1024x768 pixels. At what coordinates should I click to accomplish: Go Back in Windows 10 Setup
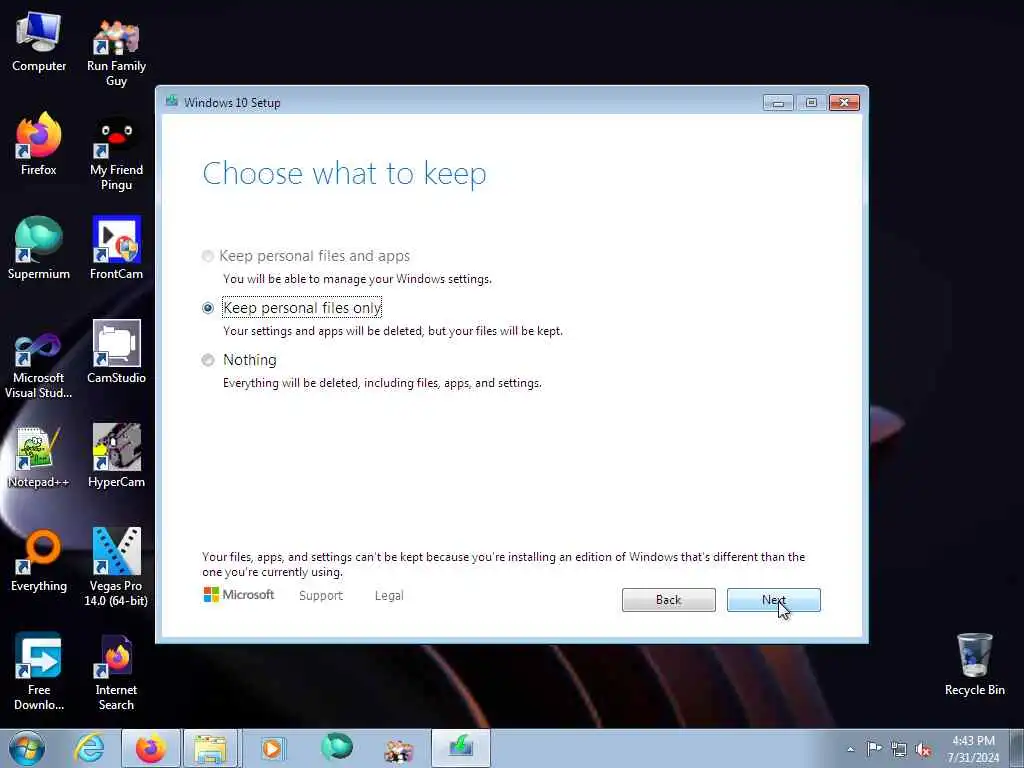coord(668,600)
